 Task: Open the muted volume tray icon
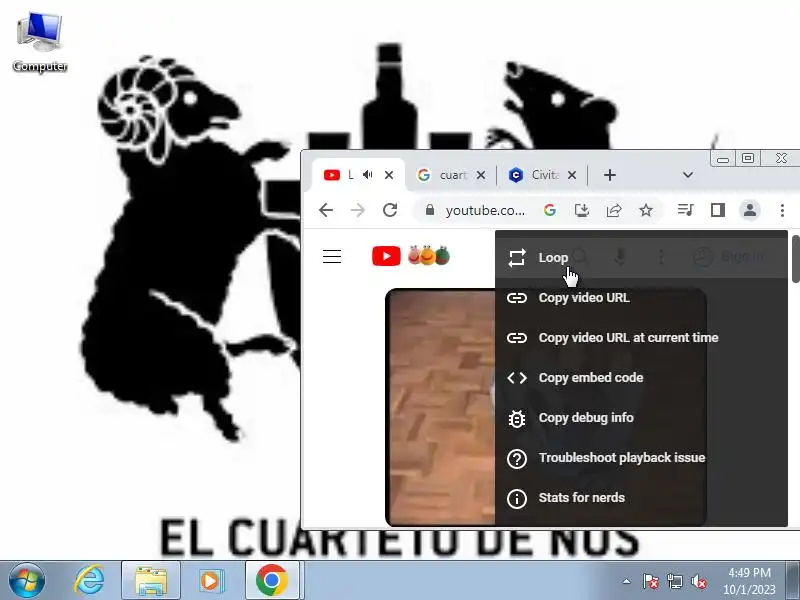click(698, 581)
